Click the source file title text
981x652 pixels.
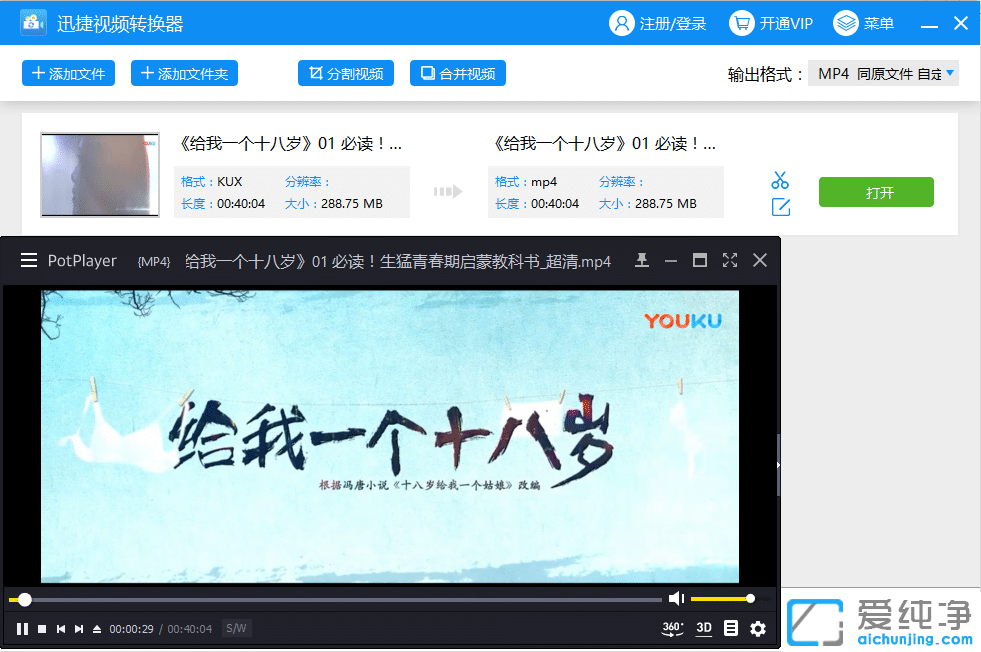(290, 144)
